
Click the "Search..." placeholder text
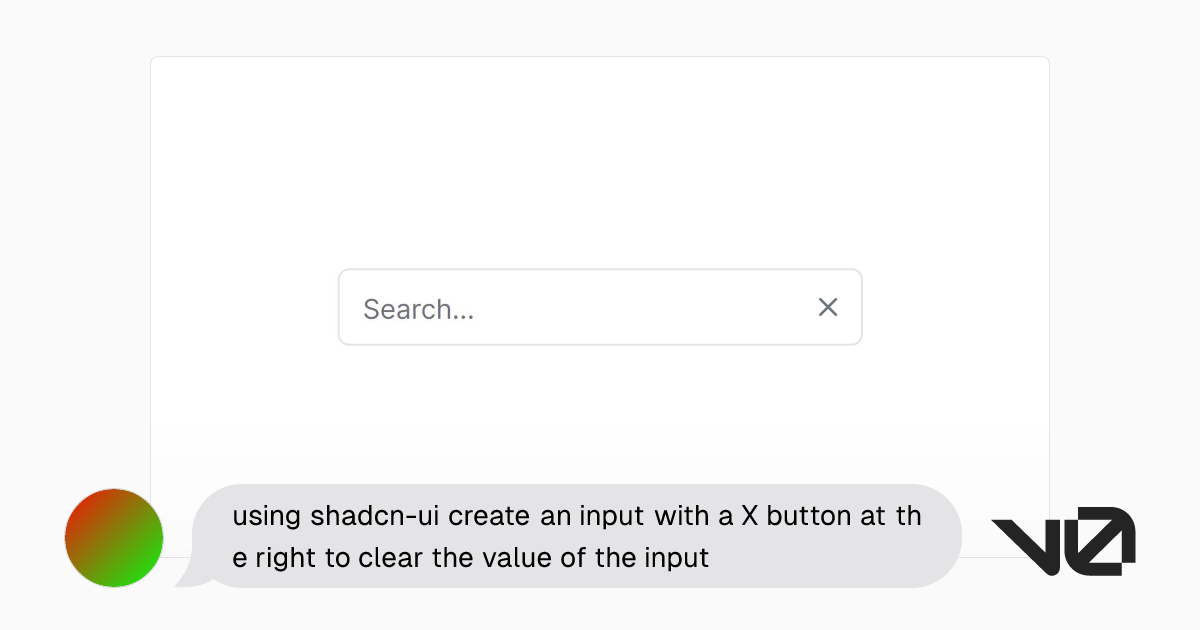click(x=418, y=309)
